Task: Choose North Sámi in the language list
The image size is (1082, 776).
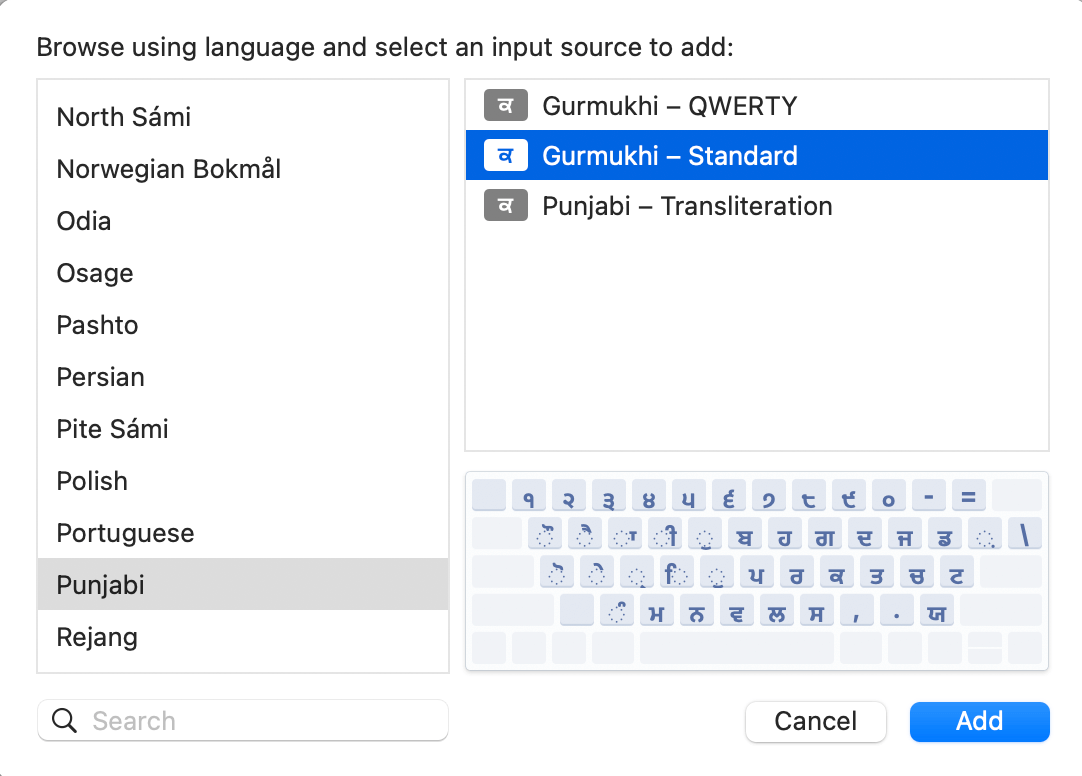Action: (x=124, y=117)
